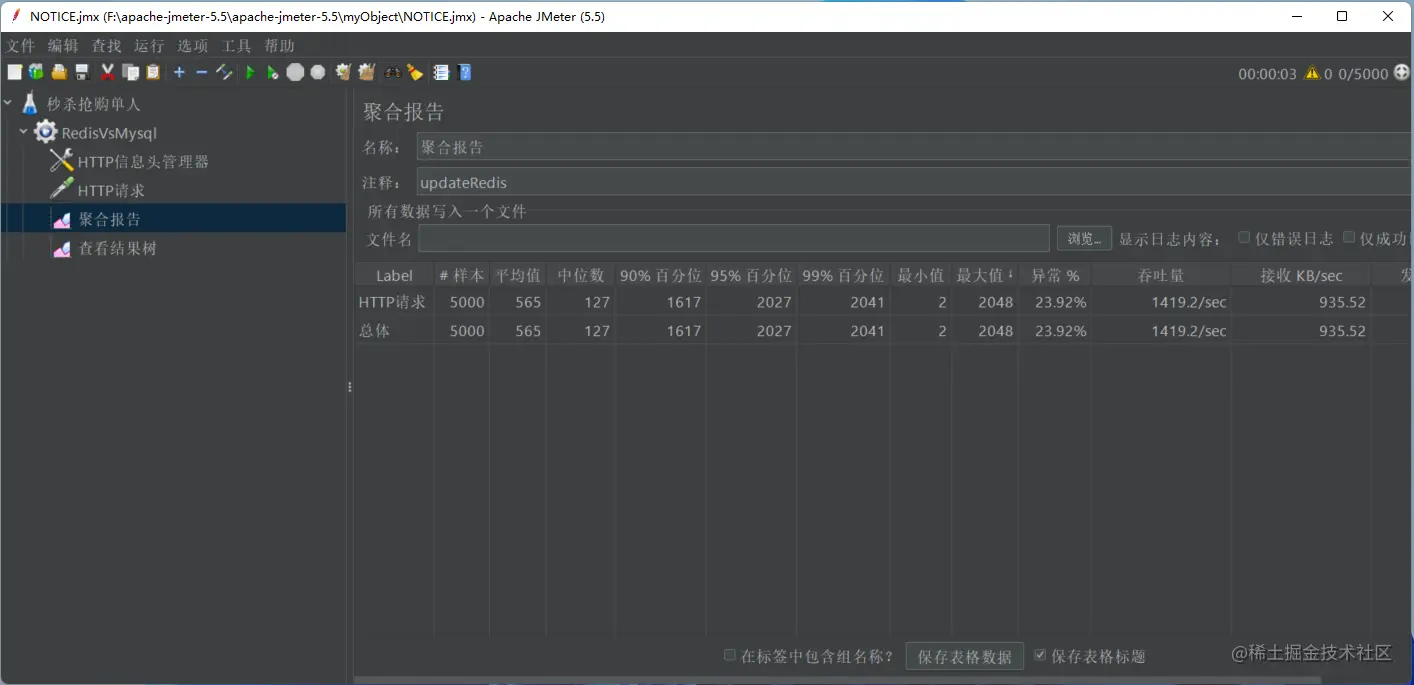
Task: Toggle the 仅错误日志 checkbox
Action: click(x=1244, y=238)
